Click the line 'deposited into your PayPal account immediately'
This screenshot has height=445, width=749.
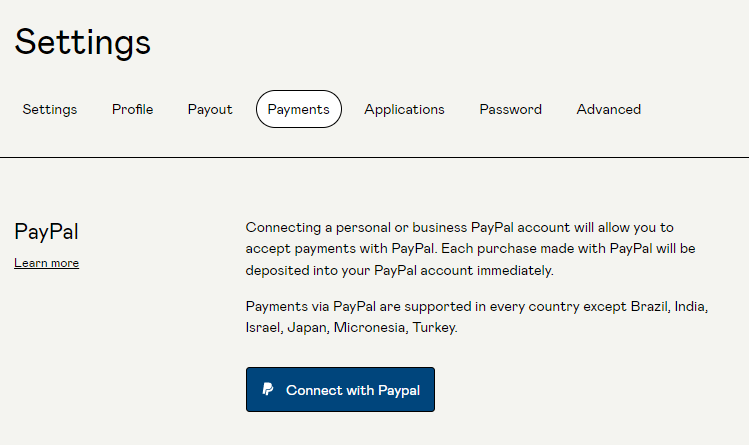399,270
